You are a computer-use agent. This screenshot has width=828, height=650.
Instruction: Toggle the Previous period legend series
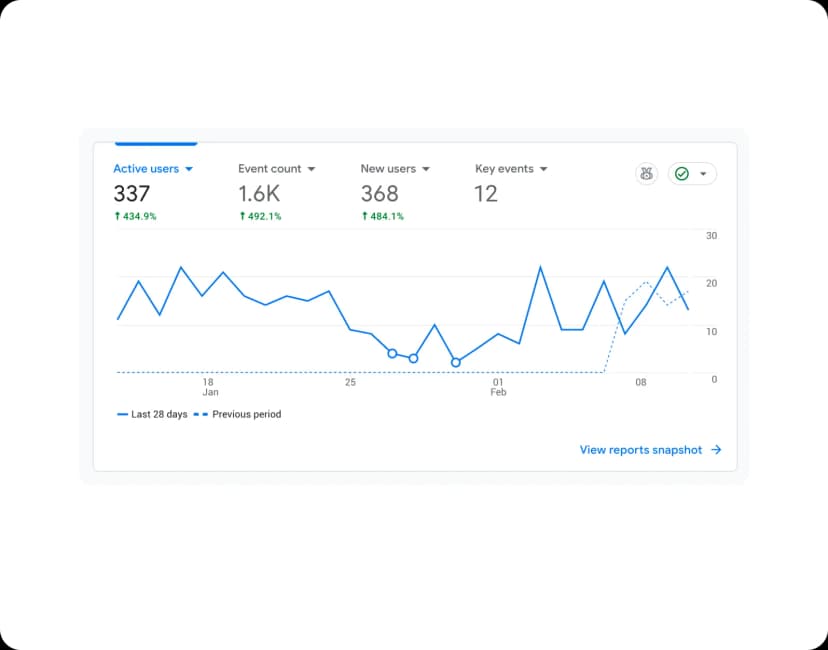click(x=238, y=414)
